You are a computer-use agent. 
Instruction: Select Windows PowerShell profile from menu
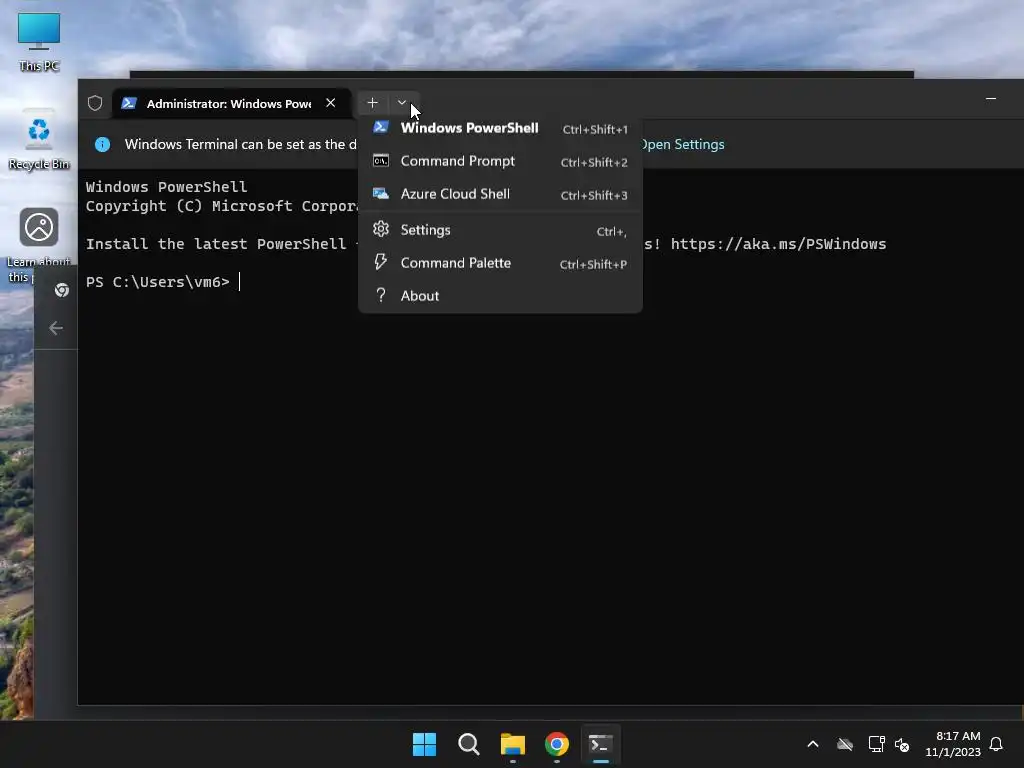(500, 128)
